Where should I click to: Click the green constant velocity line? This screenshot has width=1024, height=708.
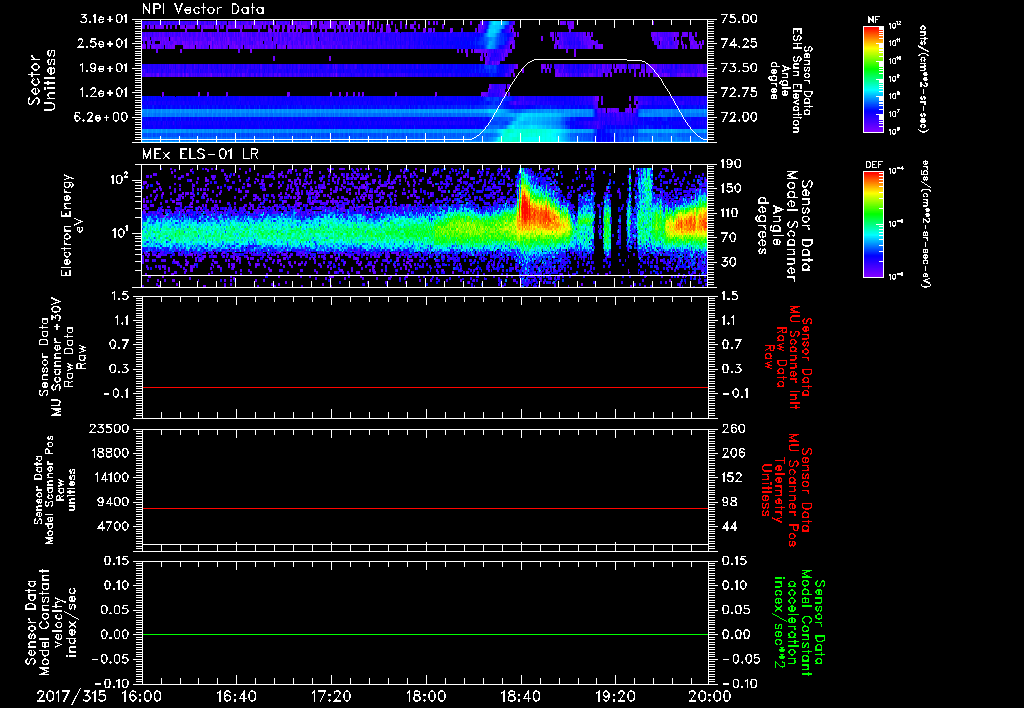point(425,634)
